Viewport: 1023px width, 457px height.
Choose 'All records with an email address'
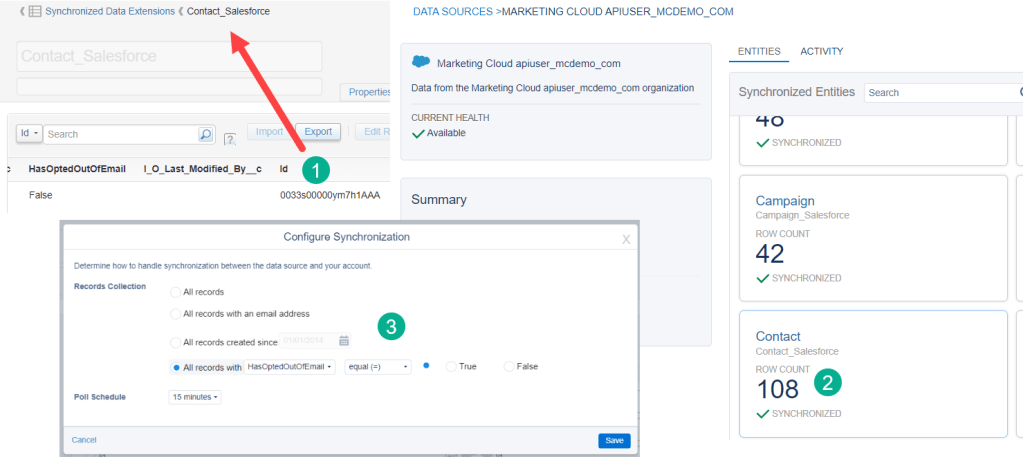pos(176,314)
